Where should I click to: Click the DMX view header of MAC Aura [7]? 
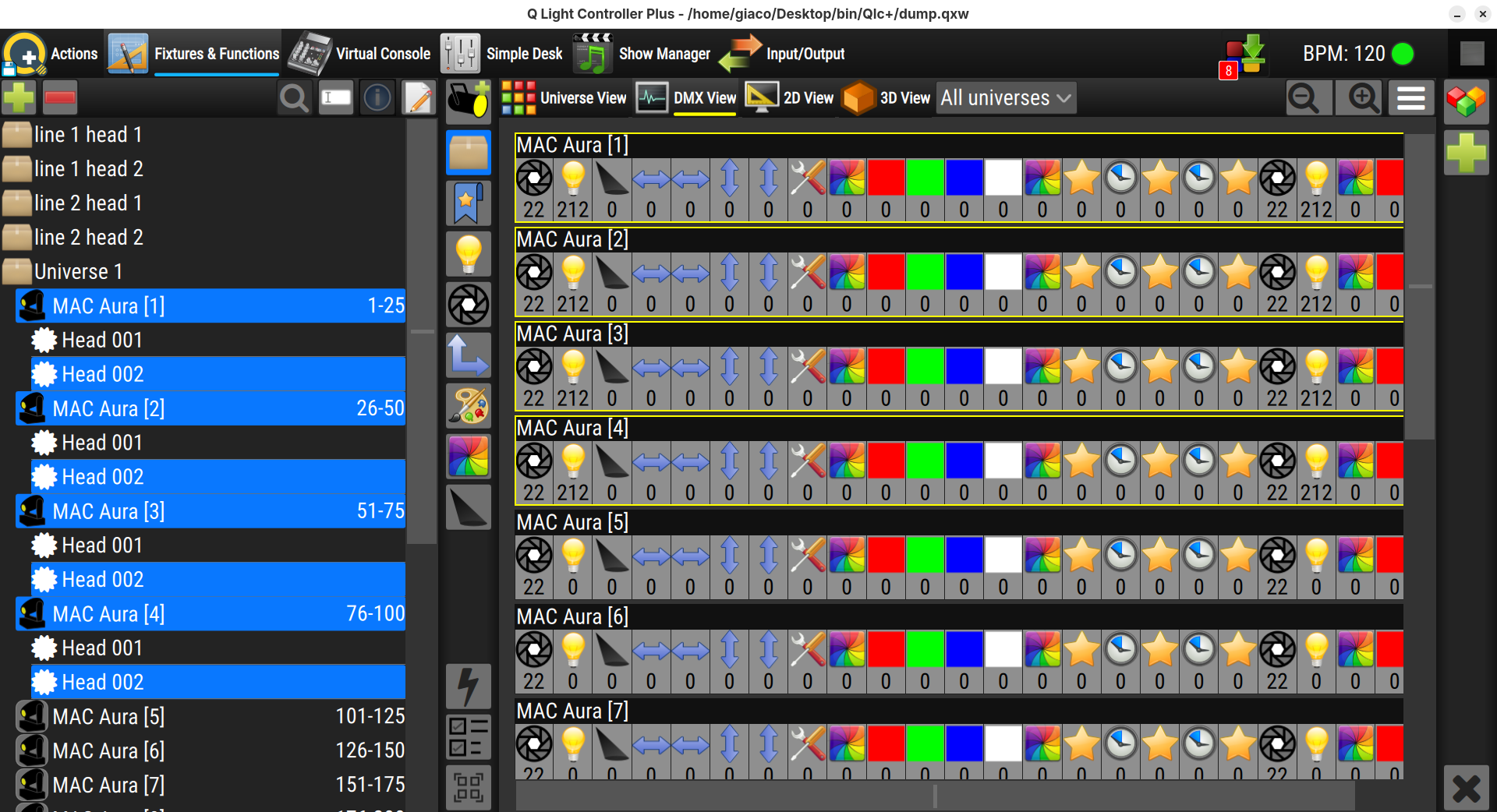[x=959, y=711]
